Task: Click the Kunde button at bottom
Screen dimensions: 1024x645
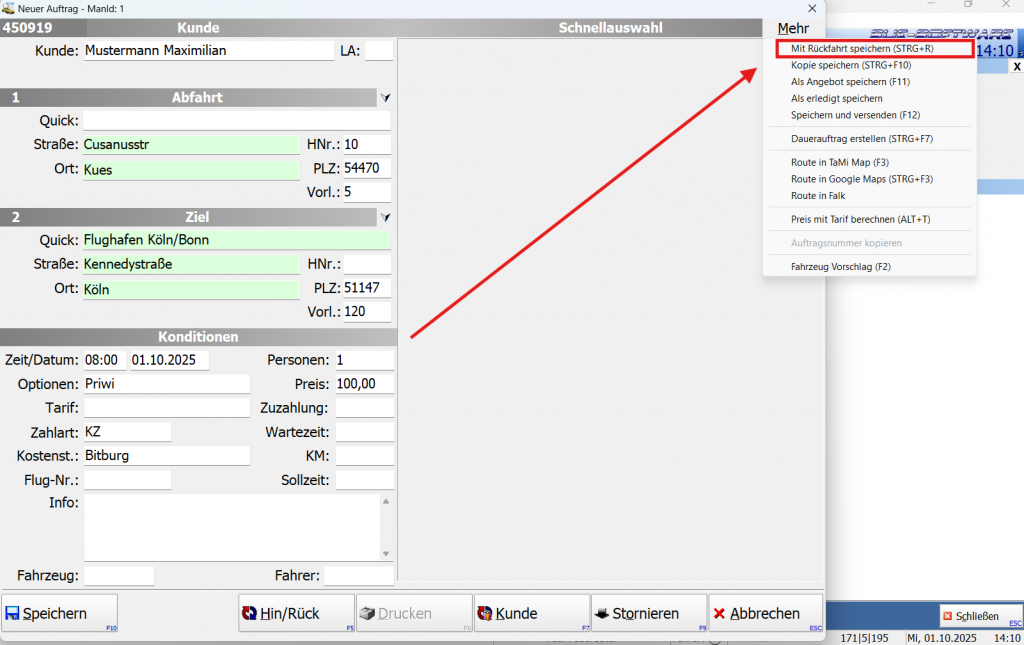Action: click(x=532, y=613)
